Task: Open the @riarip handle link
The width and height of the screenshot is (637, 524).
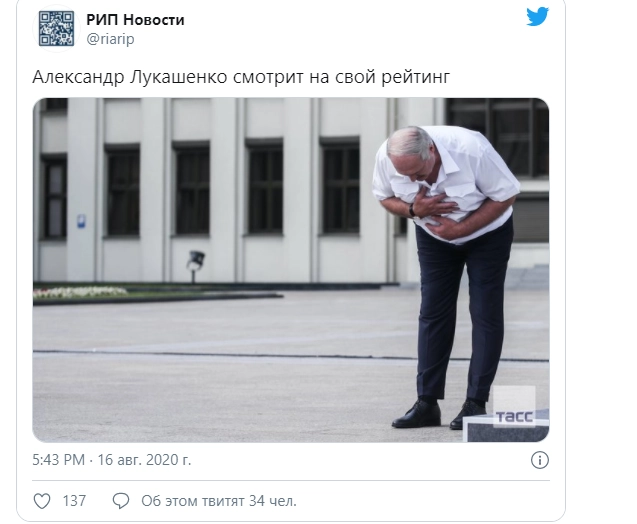Action: pyautogui.click(x=110, y=39)
